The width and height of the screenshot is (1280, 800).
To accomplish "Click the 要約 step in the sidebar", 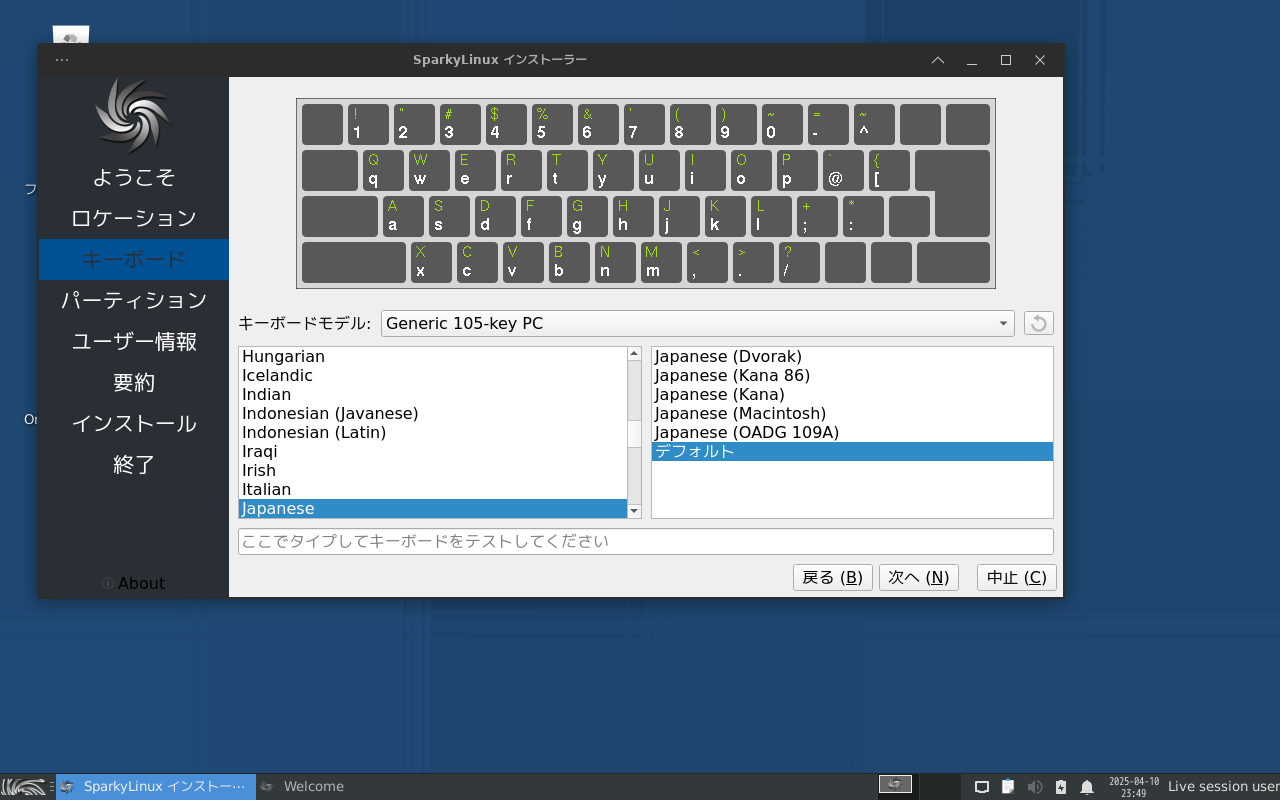I will click(x=133, y=382).
